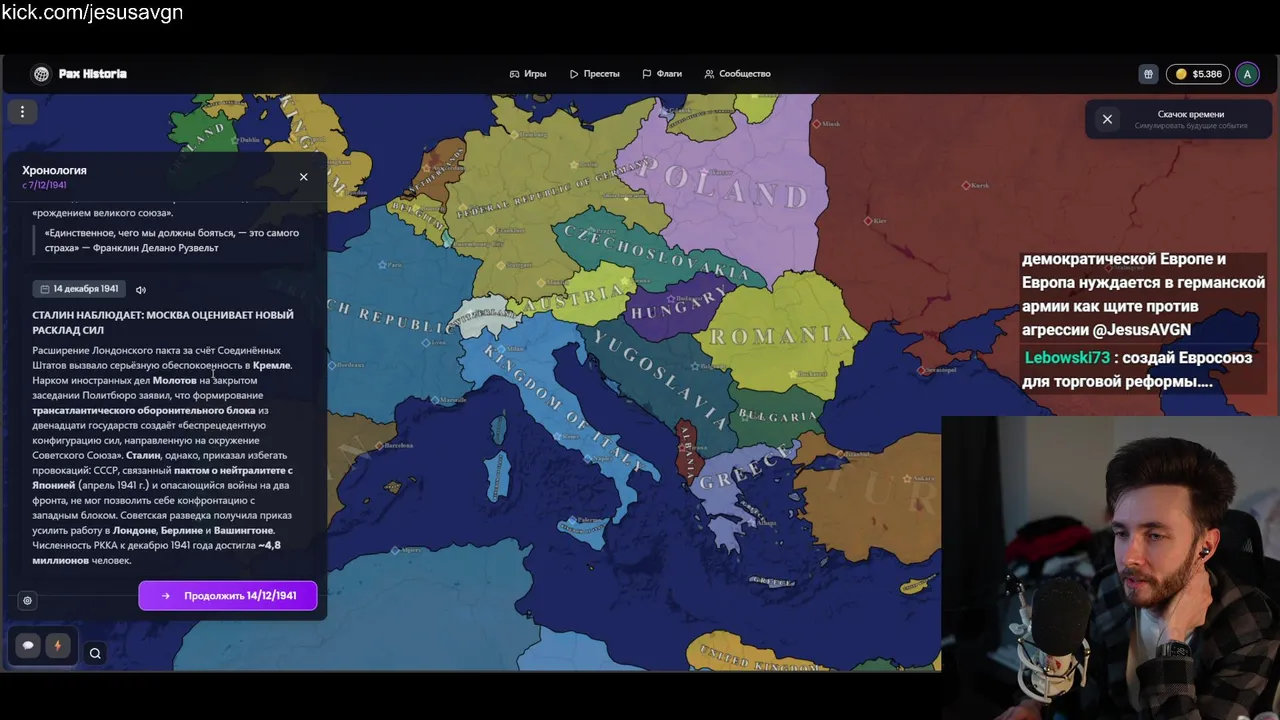Select KINGDOM OF ITALY on the map
Image resolution: width=1280 pixels, height=720 pixels.
tap(563, 408)
